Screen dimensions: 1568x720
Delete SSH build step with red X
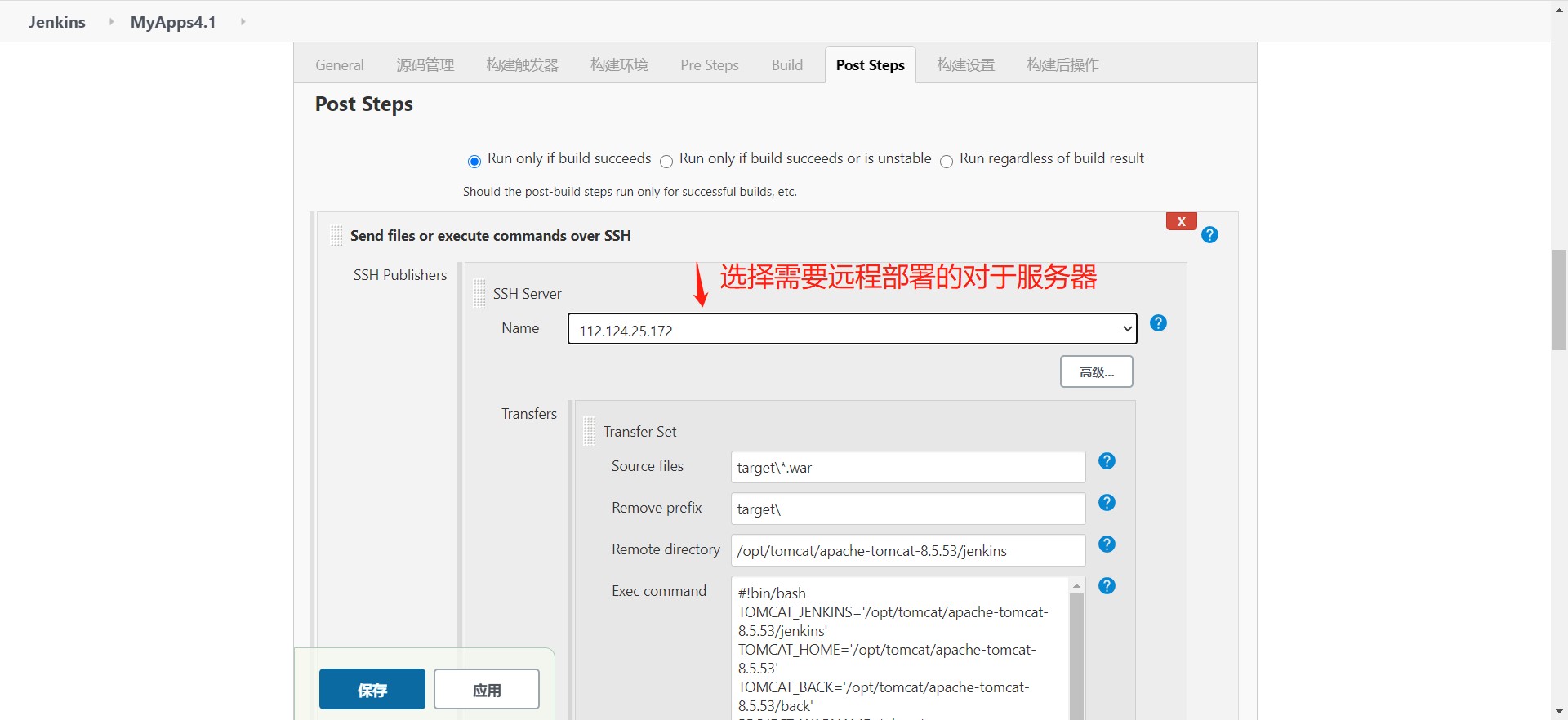1181,221
